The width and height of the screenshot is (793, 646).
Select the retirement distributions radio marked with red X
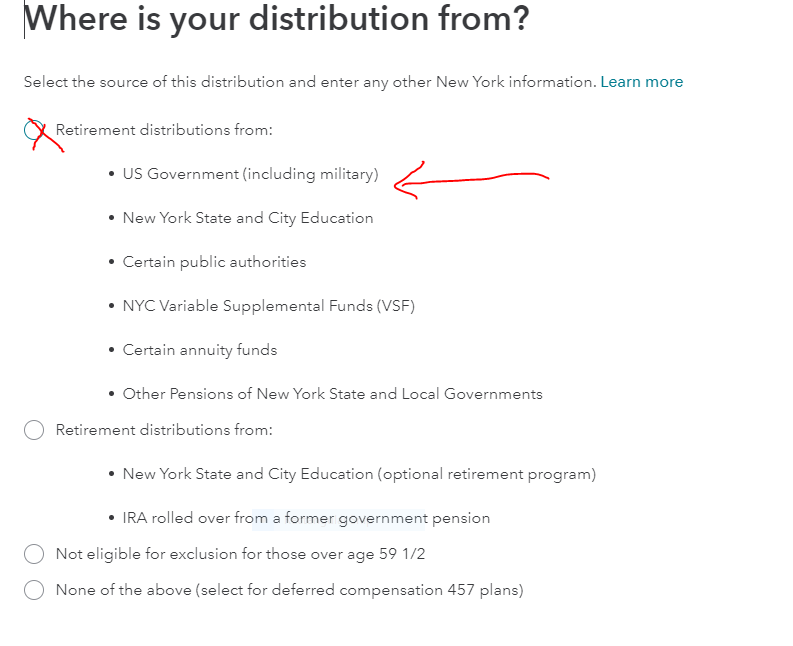[34, 130]
